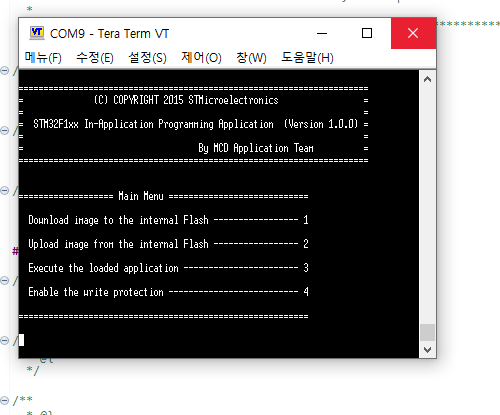Click the 'Upload image from the internal Flash' line
Viewport: 500px width, 415px height.
pos(168,244)
